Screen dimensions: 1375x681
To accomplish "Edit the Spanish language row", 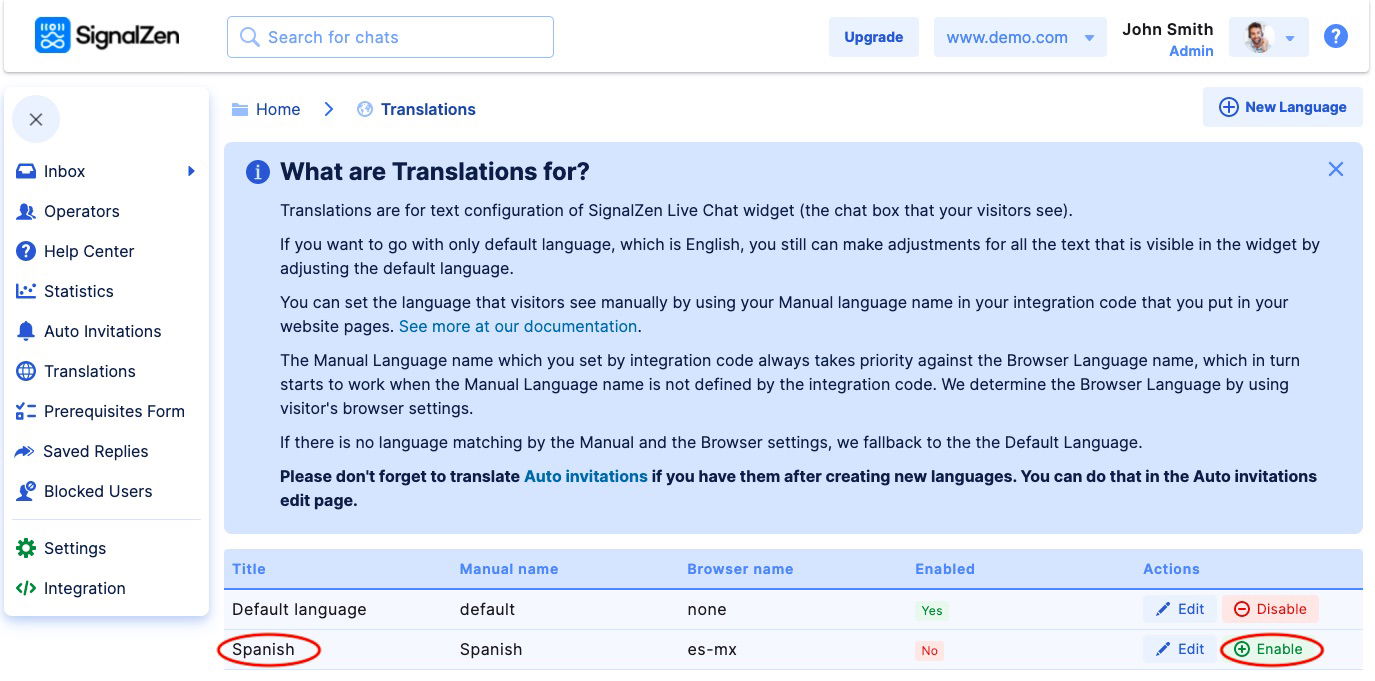I will [1180, 649].
